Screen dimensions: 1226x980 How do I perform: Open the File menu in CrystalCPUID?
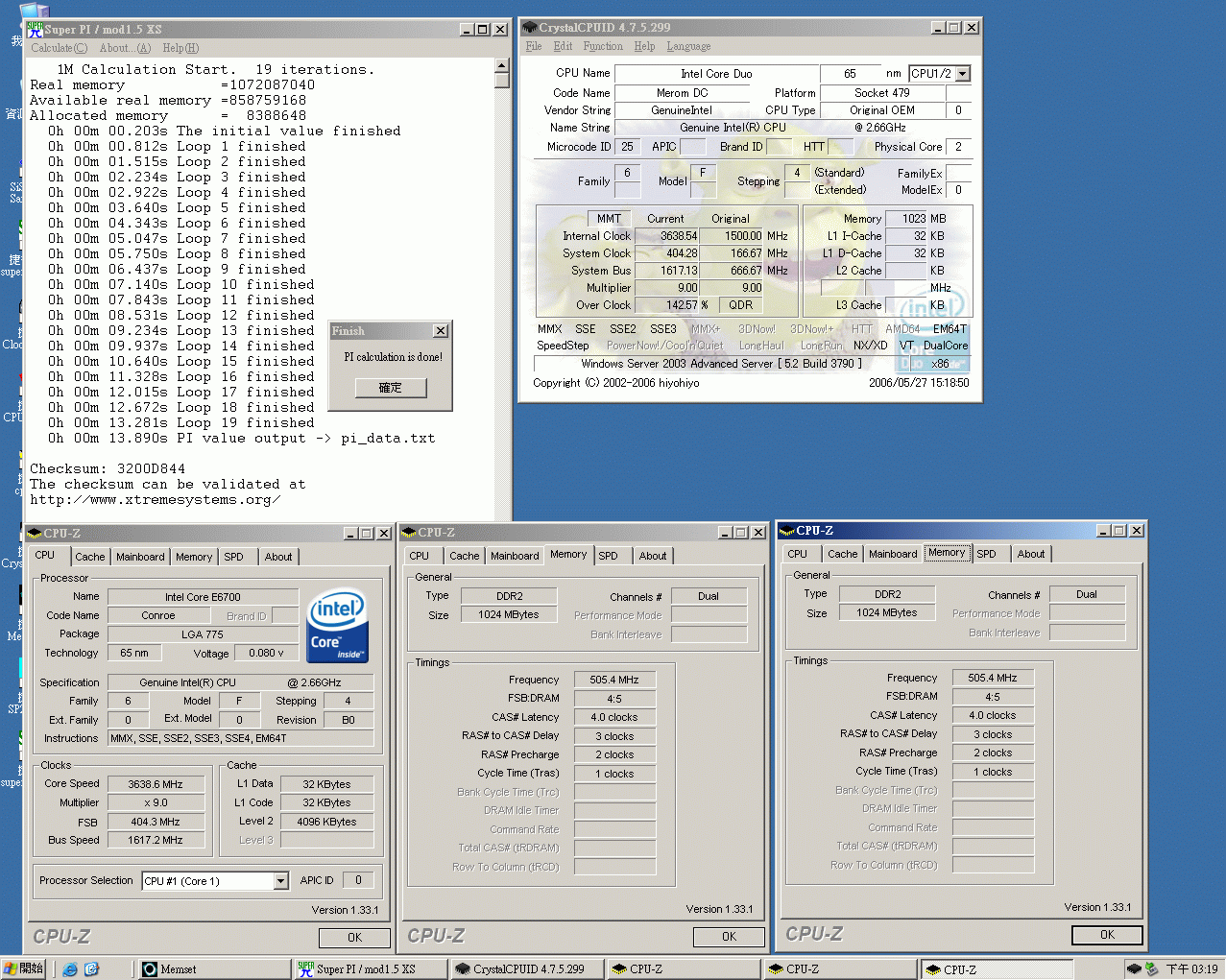(534, 46)
